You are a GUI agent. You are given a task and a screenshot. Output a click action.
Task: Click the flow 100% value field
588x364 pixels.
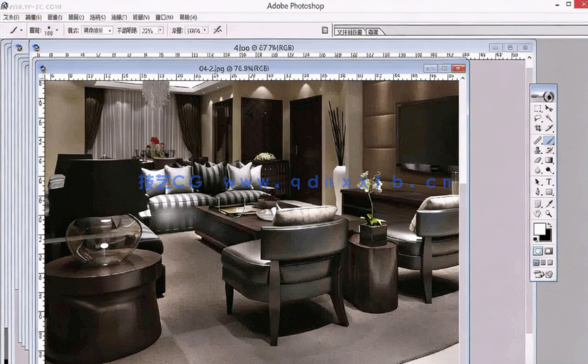[194, 30]
